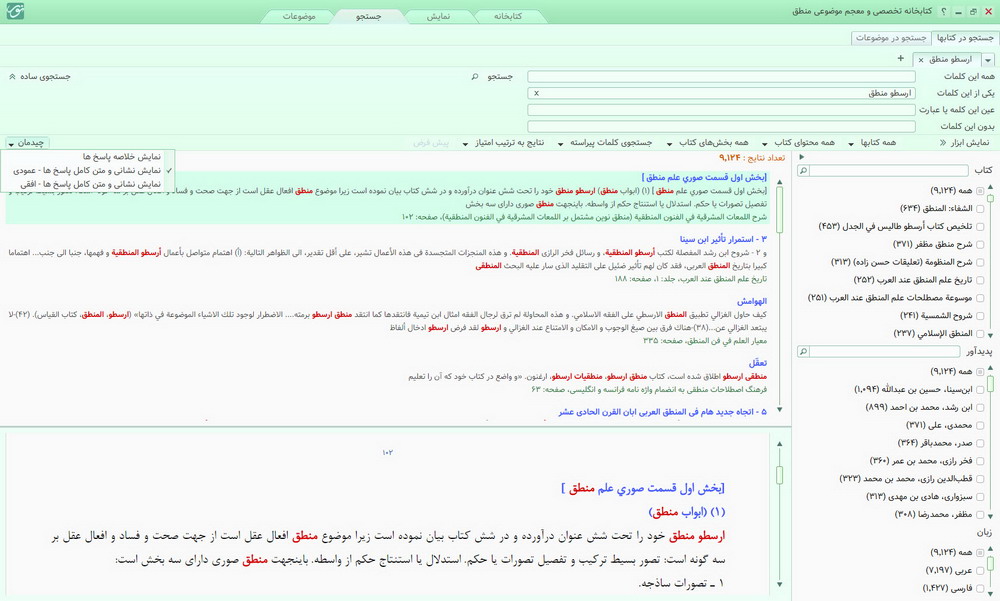This screenshot has width=1000, height=601.
Task: Open the search tab list dropdown arrow
Action: tap(988, 60)
